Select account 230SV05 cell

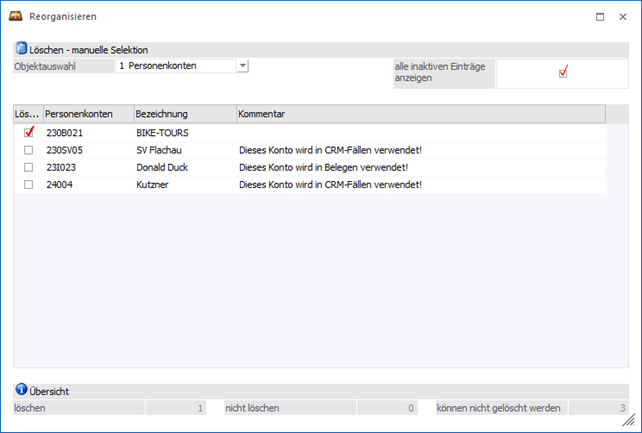(64, 150)
